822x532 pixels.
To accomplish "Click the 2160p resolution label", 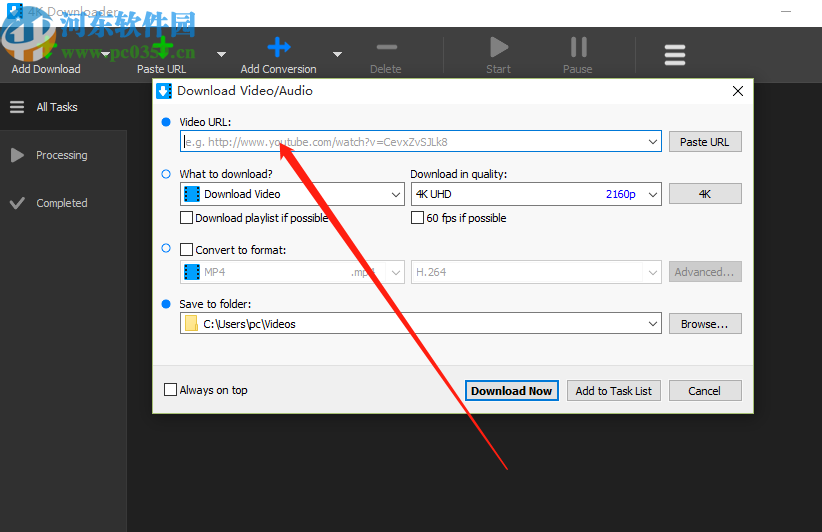I will coord(621,194).
